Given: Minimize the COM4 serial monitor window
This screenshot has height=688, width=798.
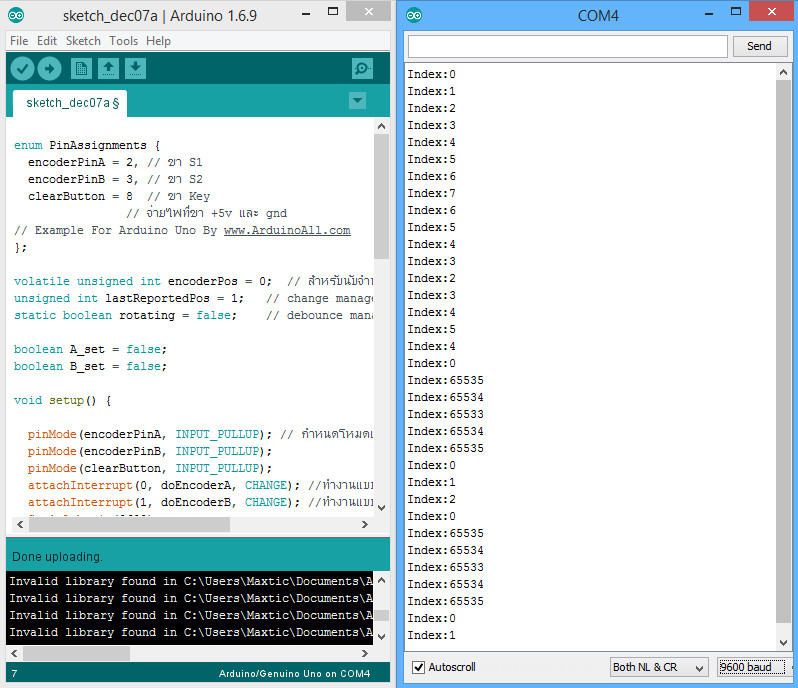Looking at the screenshot, I should tap(709, 13).
